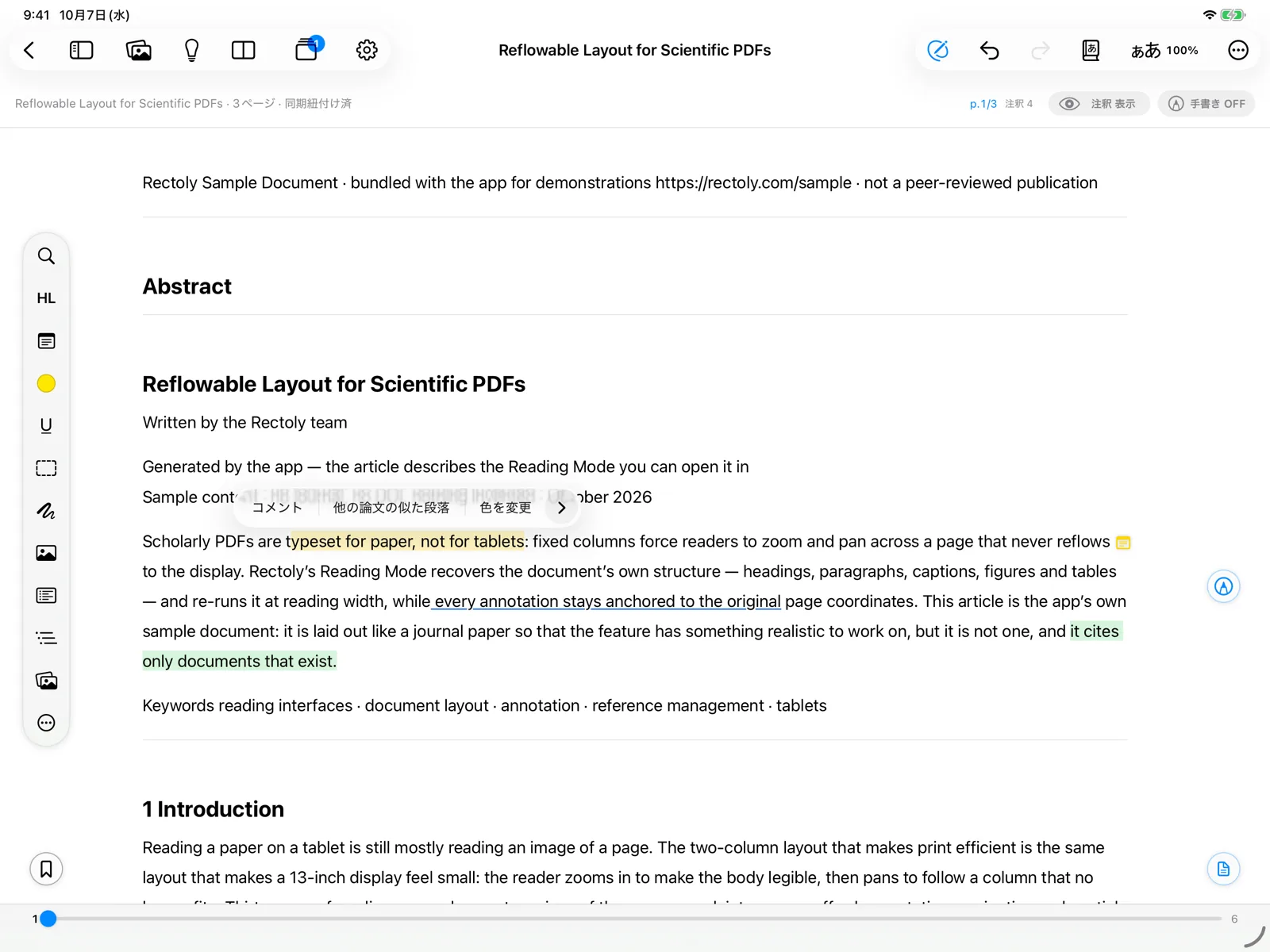Go back with the chevron arrow
This screenshot has width=1270, height=952.
tap(29, 50)
